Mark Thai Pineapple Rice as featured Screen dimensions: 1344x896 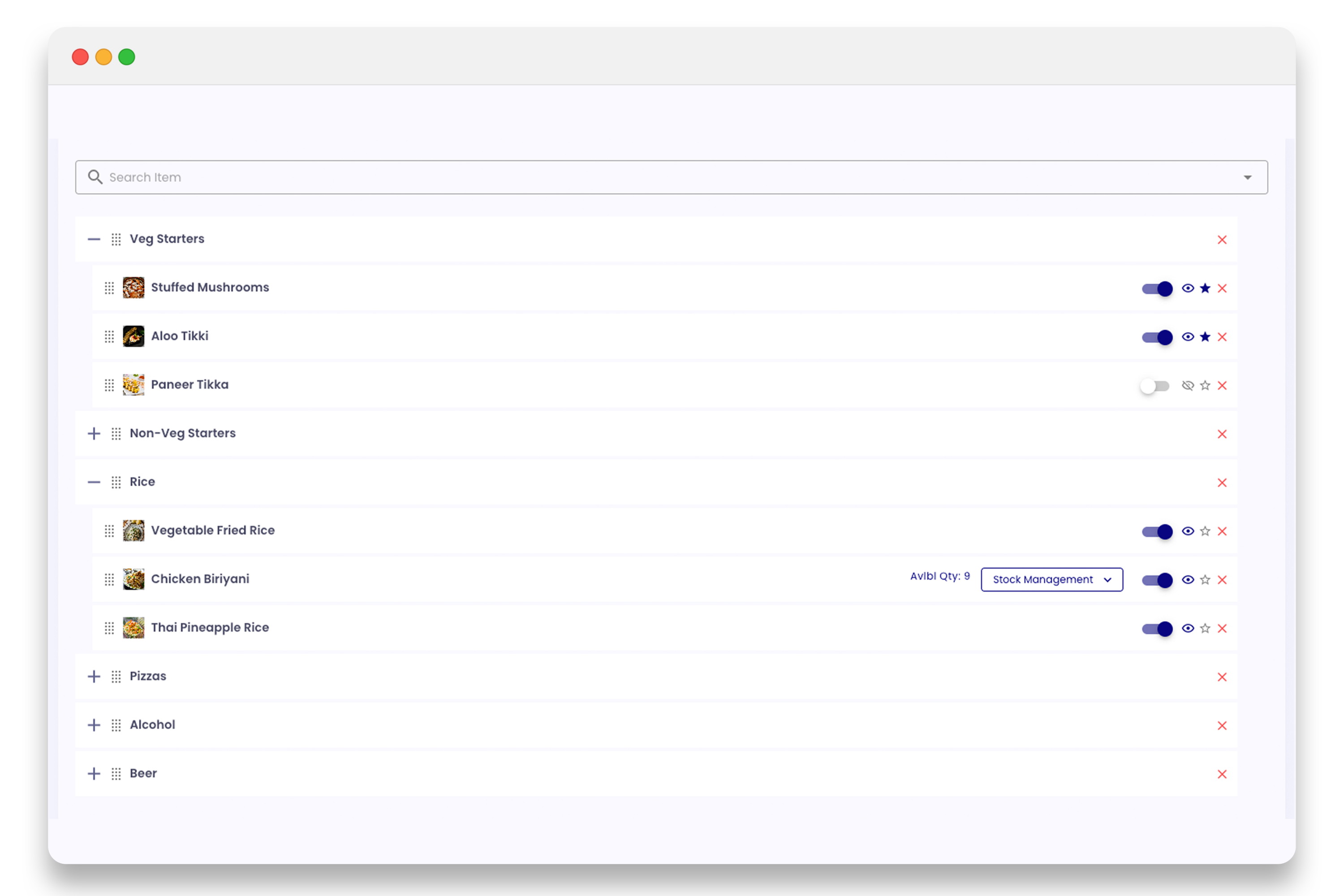[x=1205, y=629]
